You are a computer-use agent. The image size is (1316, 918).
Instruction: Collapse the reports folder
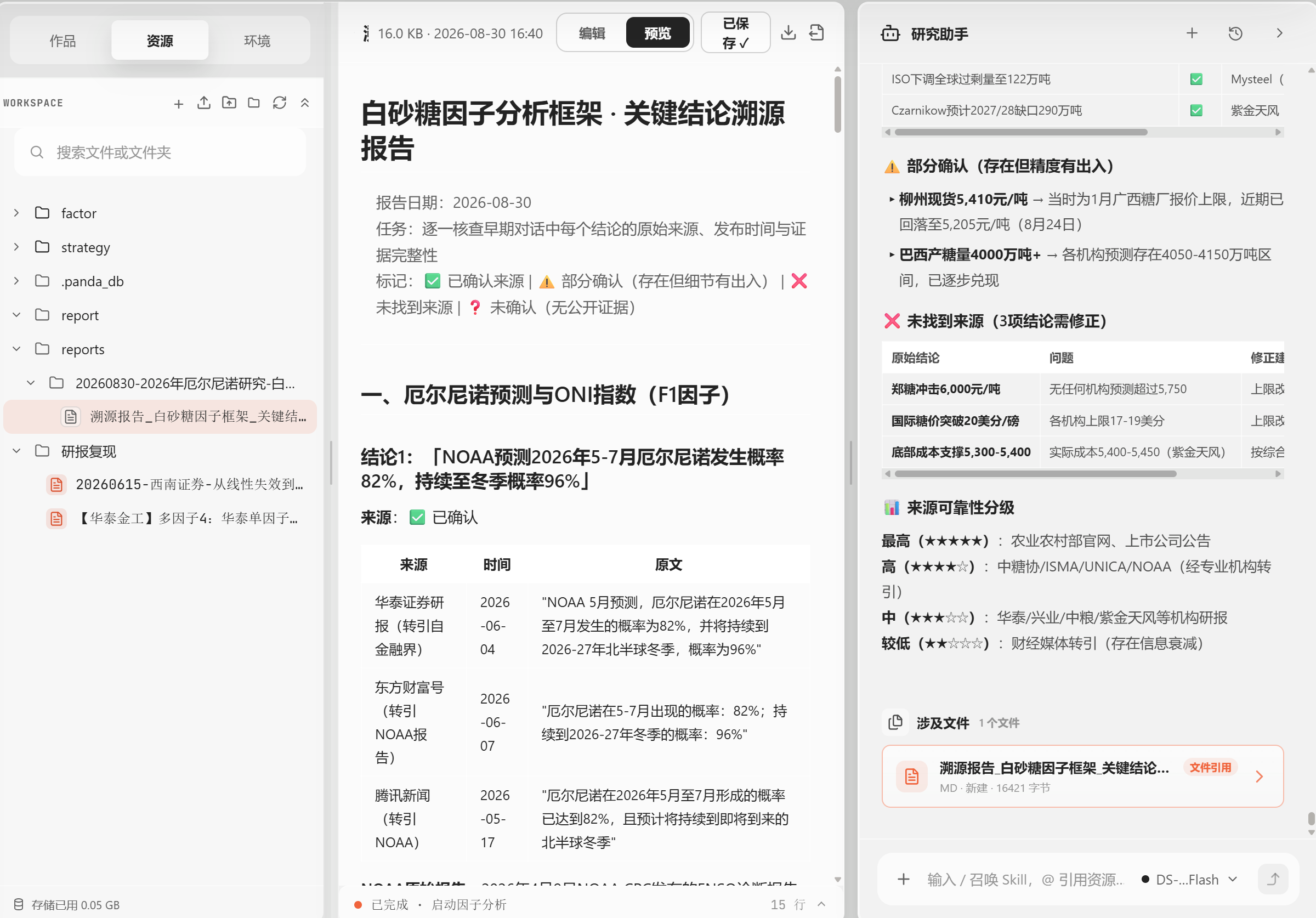point(16,349)
